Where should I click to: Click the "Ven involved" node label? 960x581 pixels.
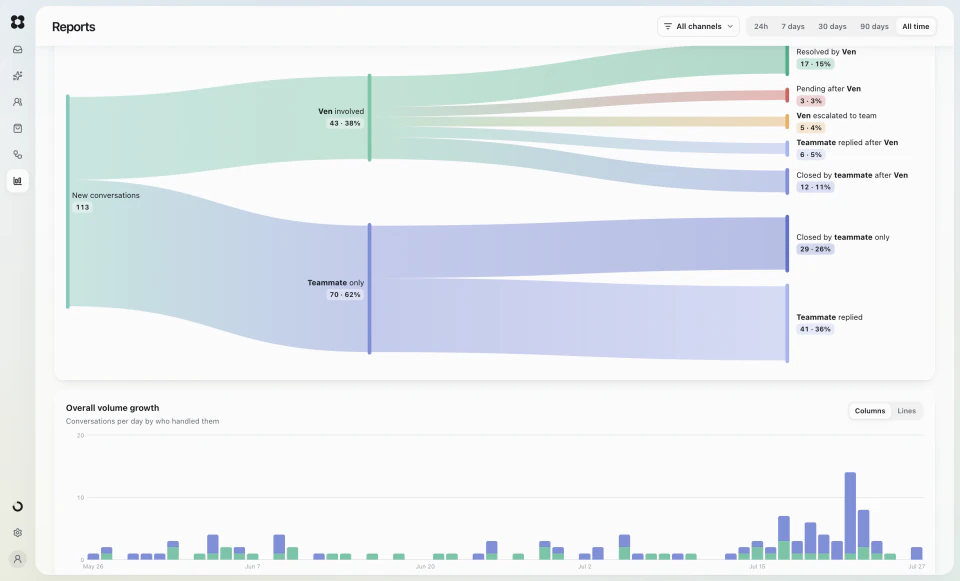pos(341,111)
